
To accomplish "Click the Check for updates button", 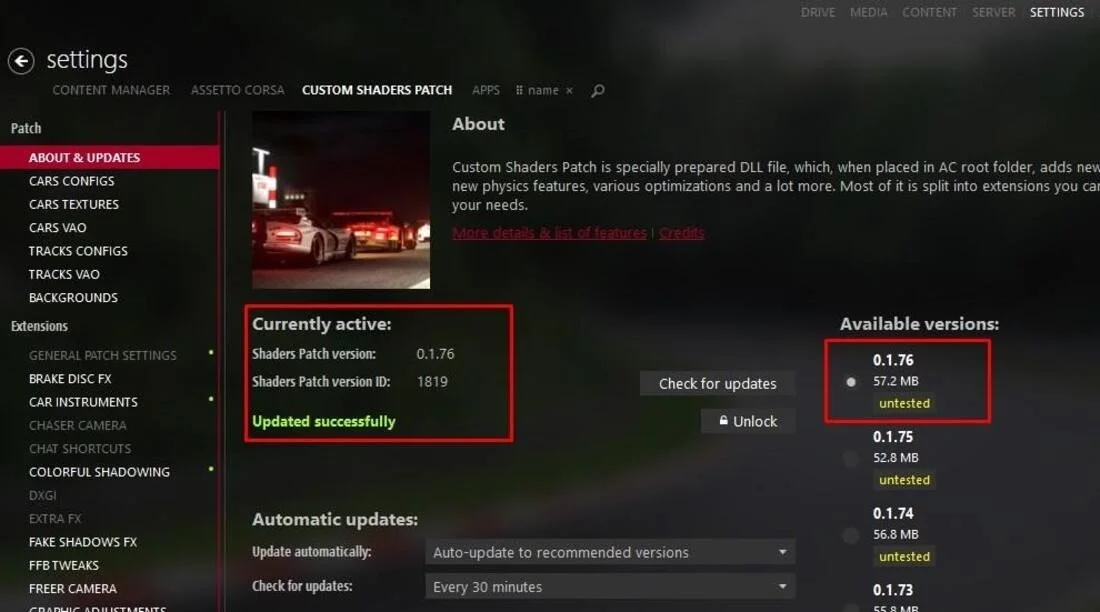I will pos(717,384).
